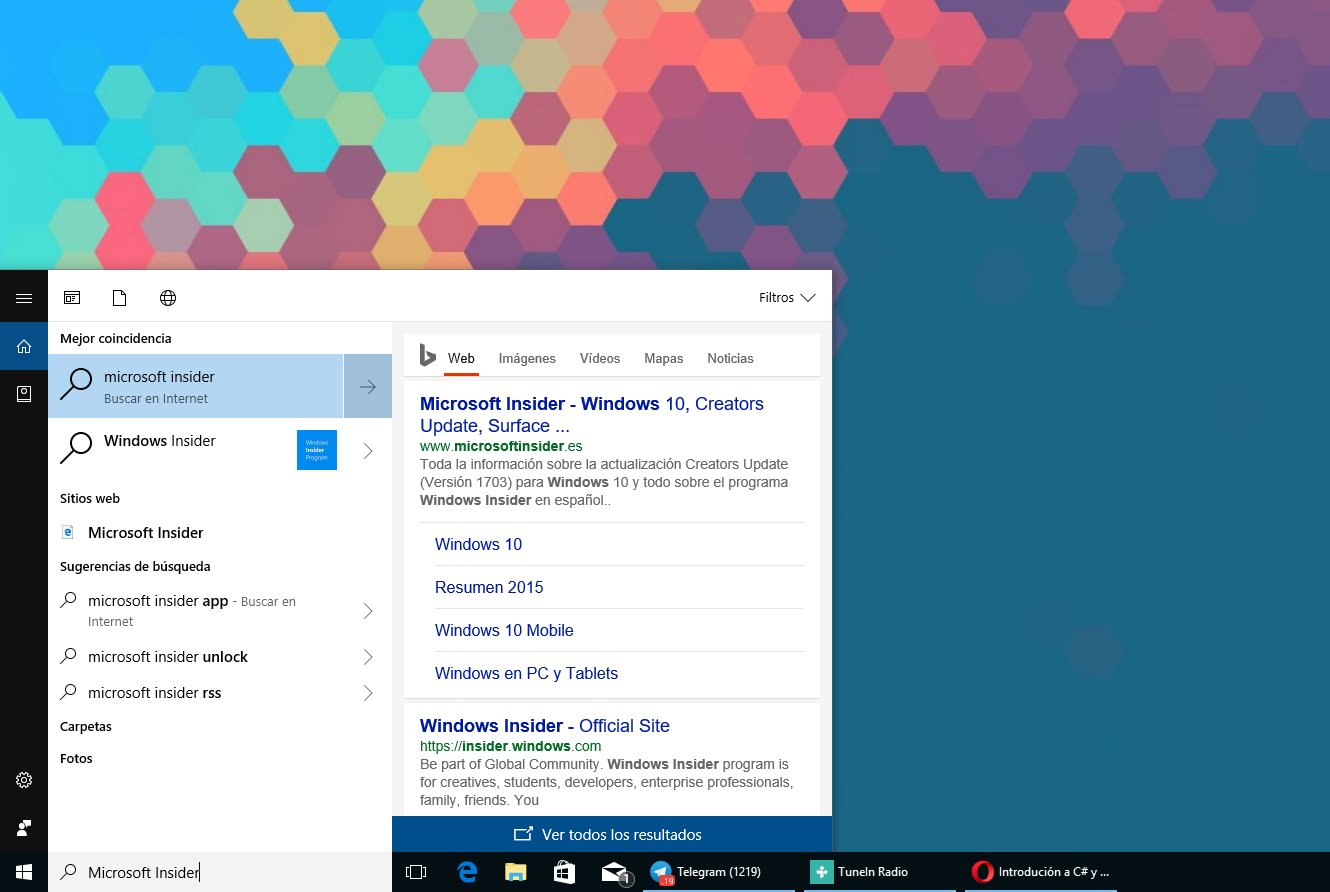Open File Explorer from taskbar
Viewport: 1330px width, 892px height.
click(x=515, y=872)
